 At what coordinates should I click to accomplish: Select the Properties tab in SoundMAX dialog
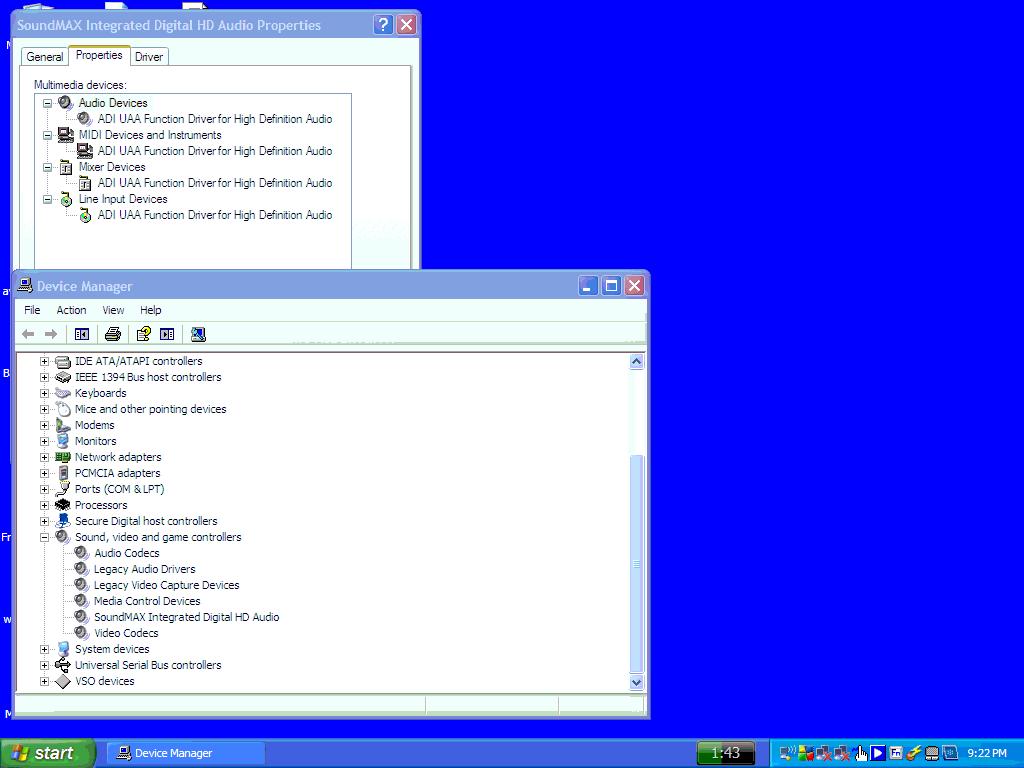pos(99,56)
